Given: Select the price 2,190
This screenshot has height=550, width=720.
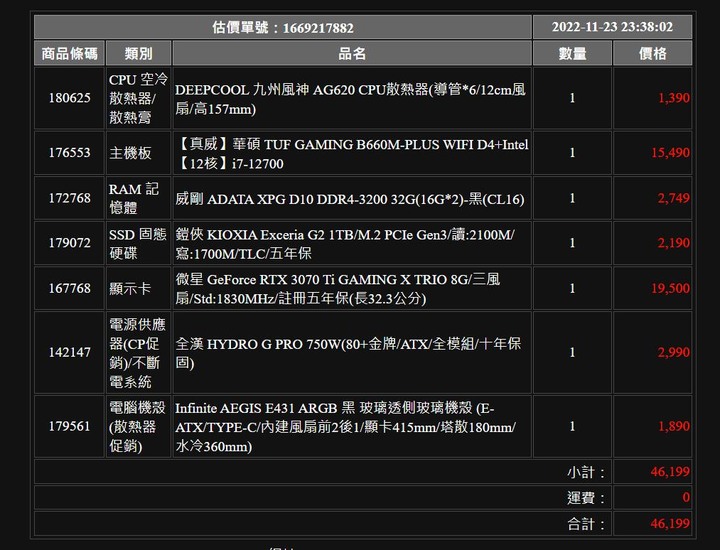Looking at the screenshot, I should pyautogui.click(x=674, y=242).
